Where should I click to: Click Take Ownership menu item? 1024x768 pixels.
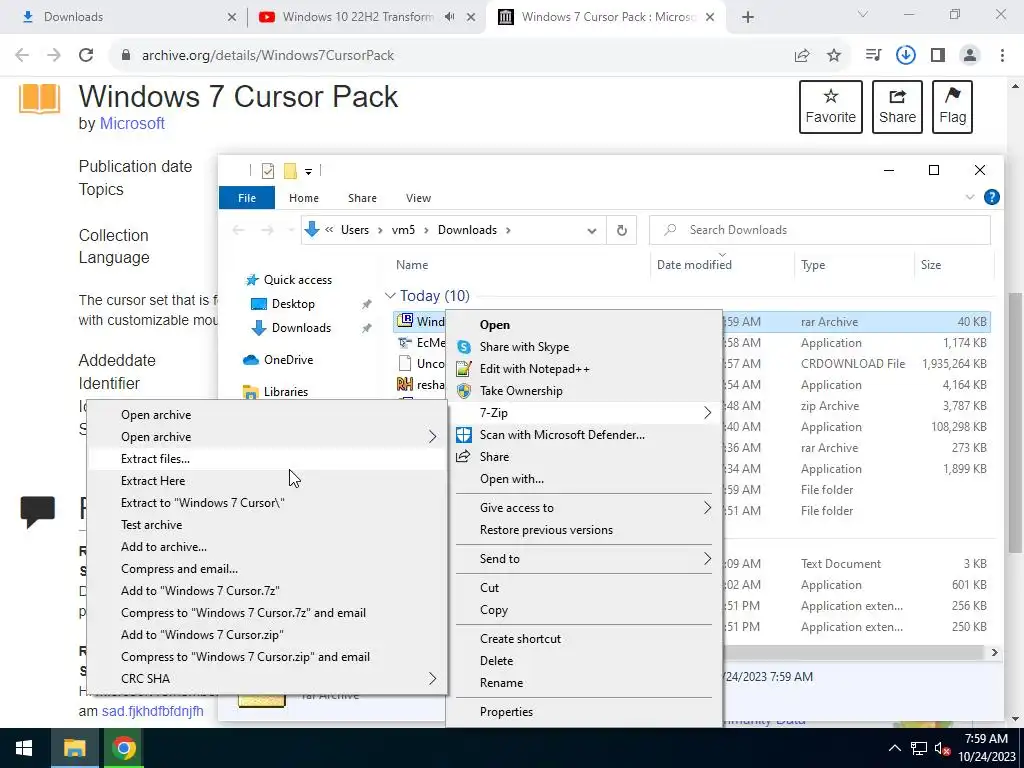[x=584, y=391]
